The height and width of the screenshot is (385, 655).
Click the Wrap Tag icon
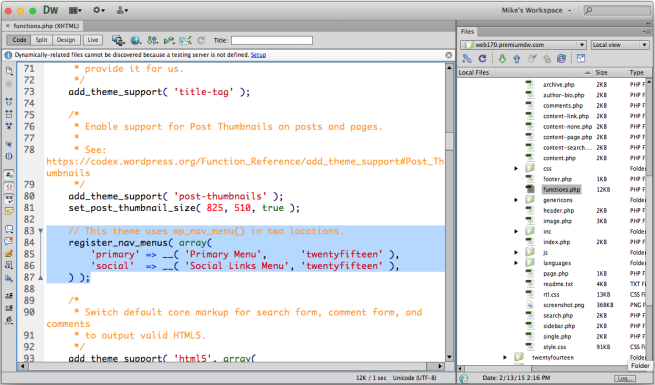coord(9,253)
